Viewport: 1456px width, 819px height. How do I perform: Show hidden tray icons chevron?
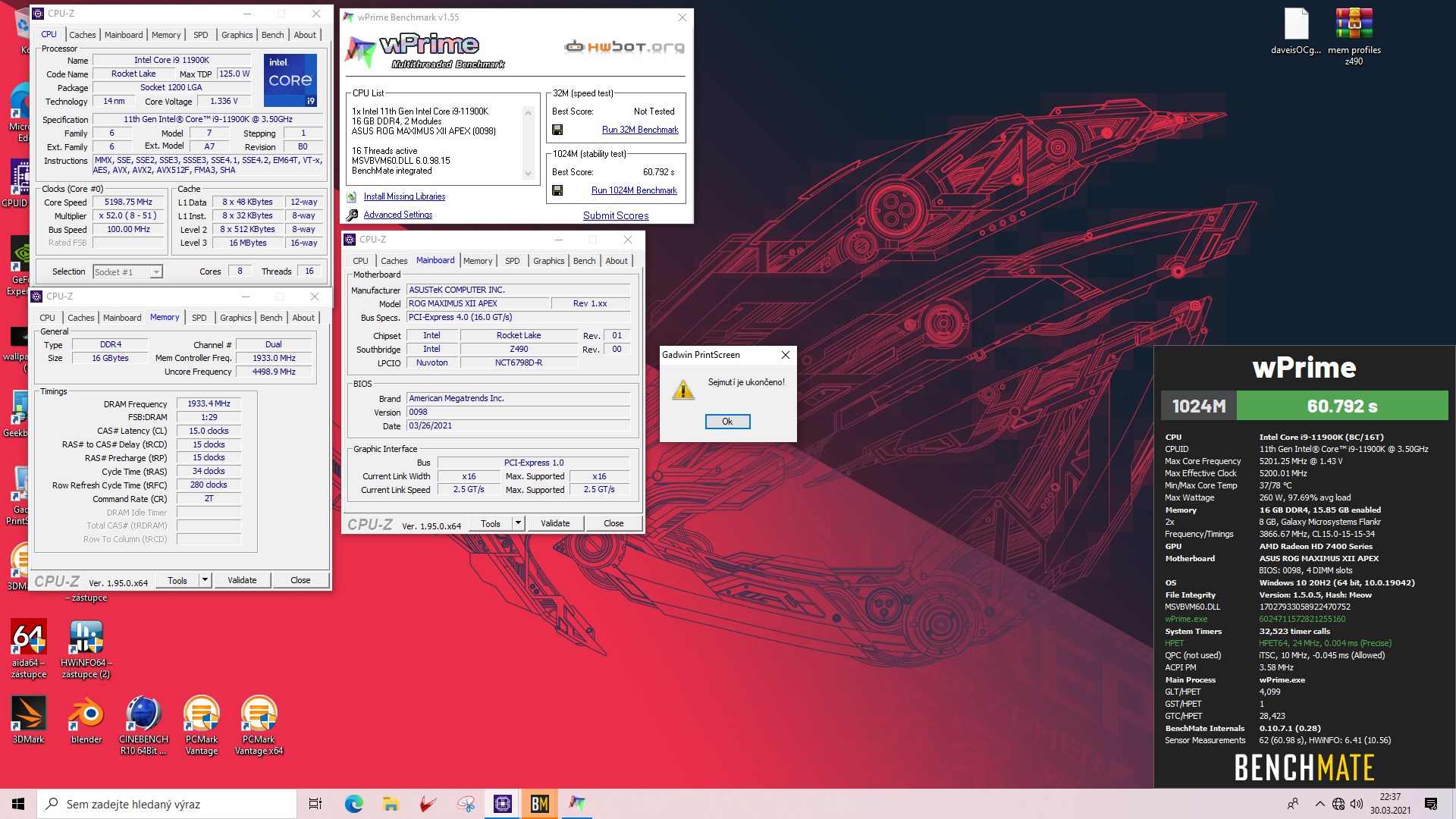(x=1320, y=804)
